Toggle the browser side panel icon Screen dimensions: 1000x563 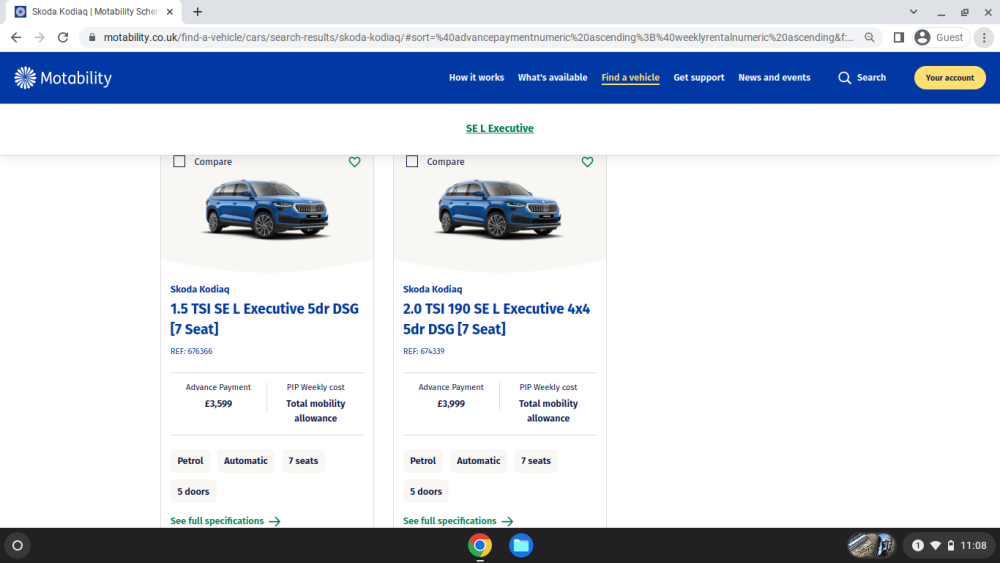click(899, 38)
